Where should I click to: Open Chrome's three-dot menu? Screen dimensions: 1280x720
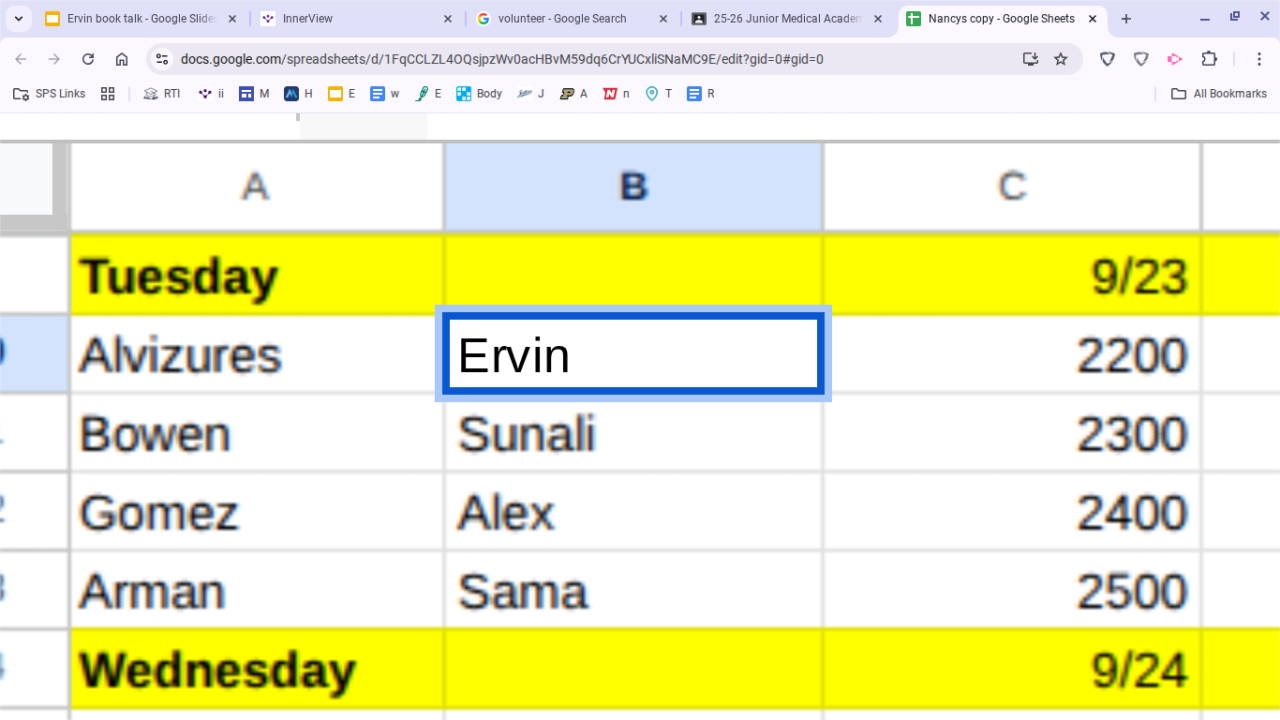[1260, 59]
